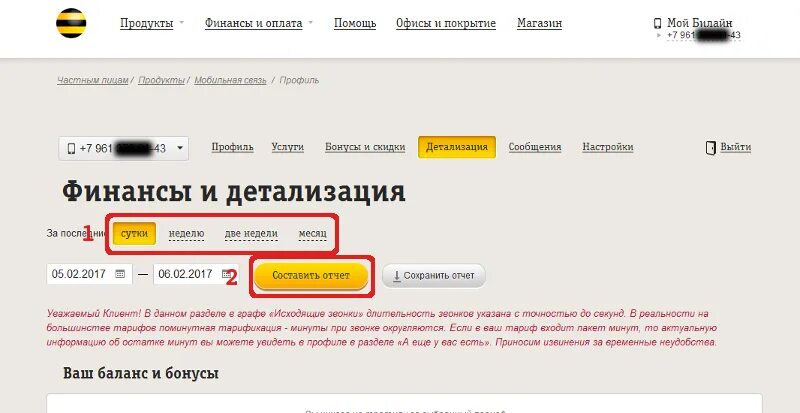
Task: Expand the Финансы и оплата menu
Action: coord(259,23)
